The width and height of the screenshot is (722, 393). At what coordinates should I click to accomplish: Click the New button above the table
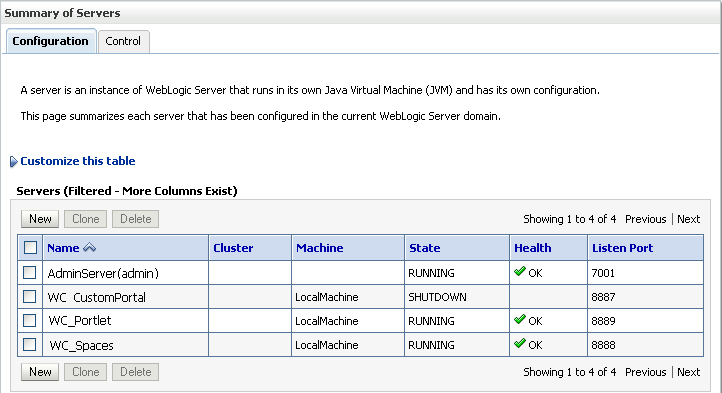coord(40,219)
